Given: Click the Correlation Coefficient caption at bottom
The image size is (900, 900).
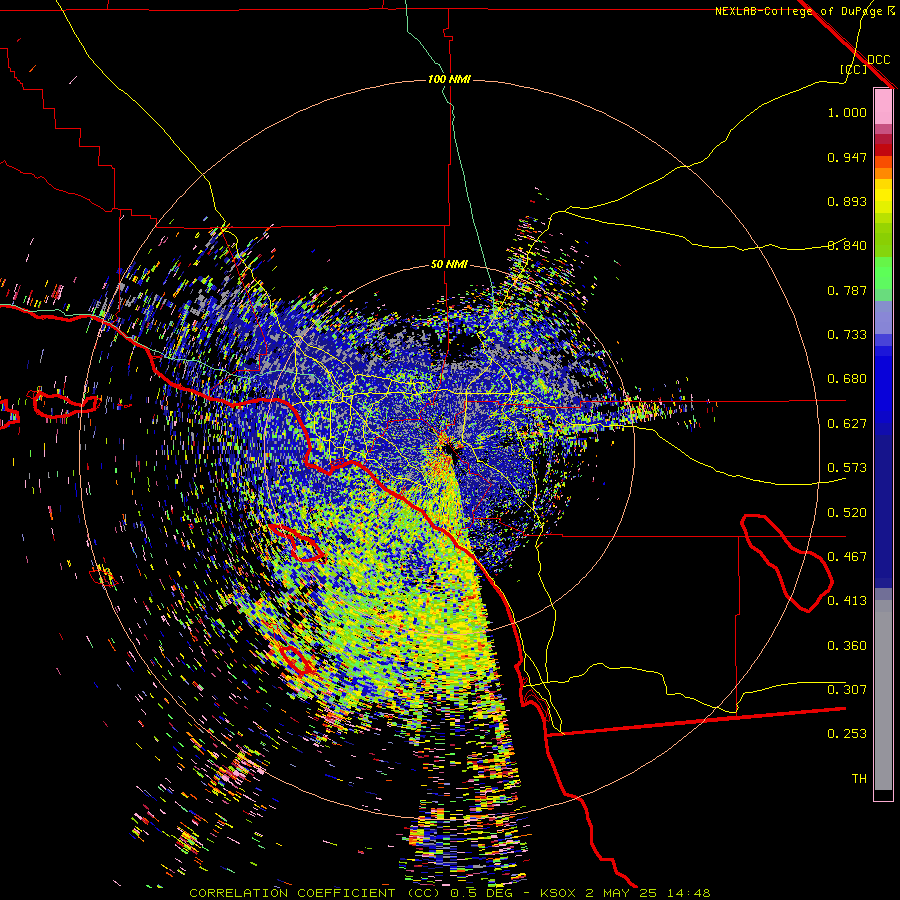Looking at the screenshot, I should pyautogui.click(x=449, y=893).
